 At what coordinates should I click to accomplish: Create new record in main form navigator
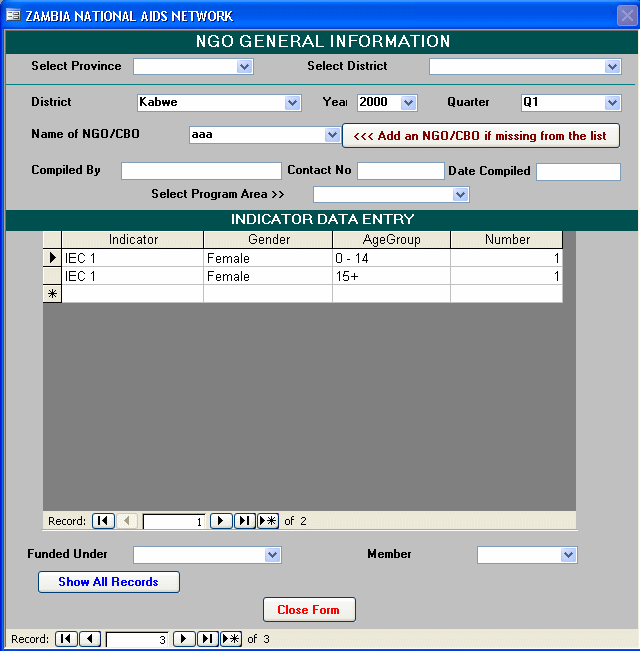[x=231, y=639]
